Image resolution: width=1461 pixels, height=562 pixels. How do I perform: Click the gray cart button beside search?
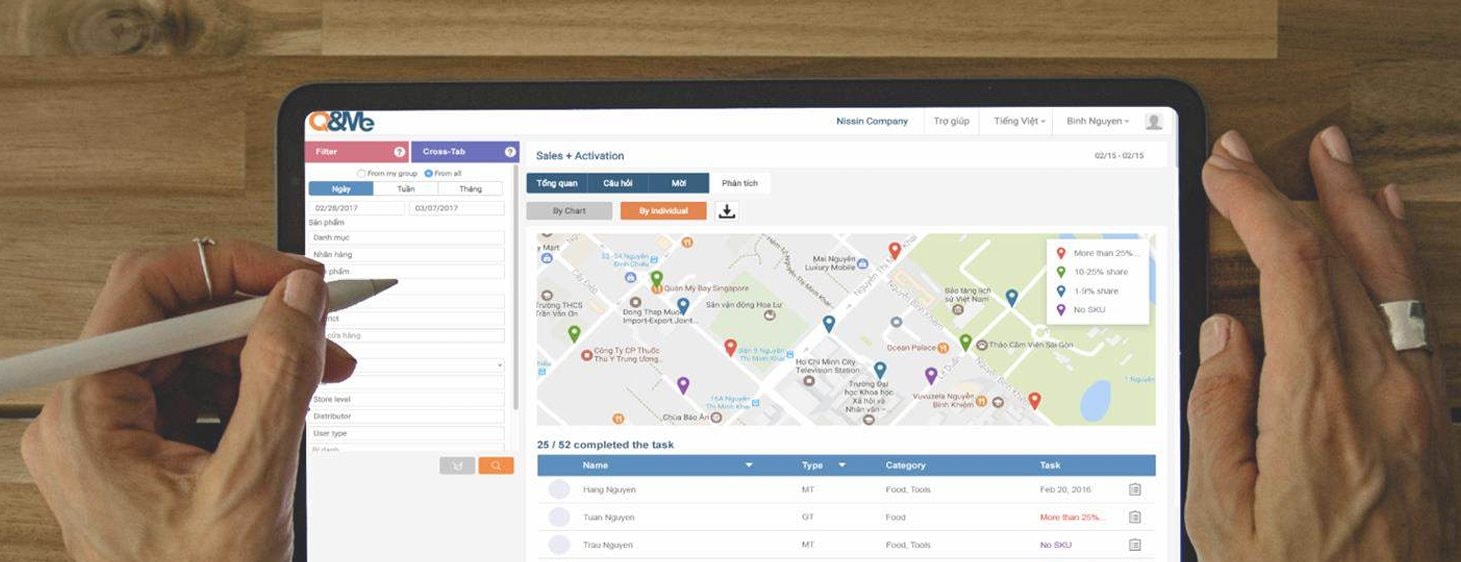pyautogui.click(x=457, y=465)
